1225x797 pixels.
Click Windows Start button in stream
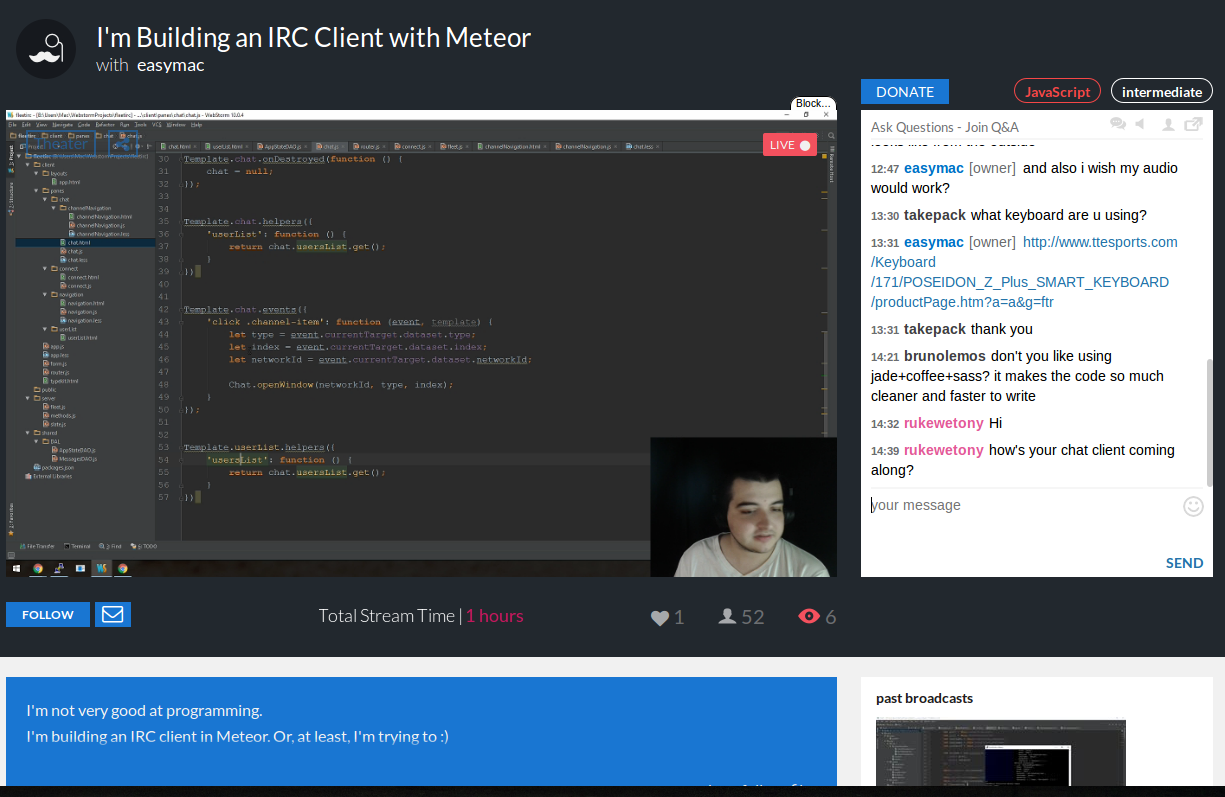[x=17, y=569]
